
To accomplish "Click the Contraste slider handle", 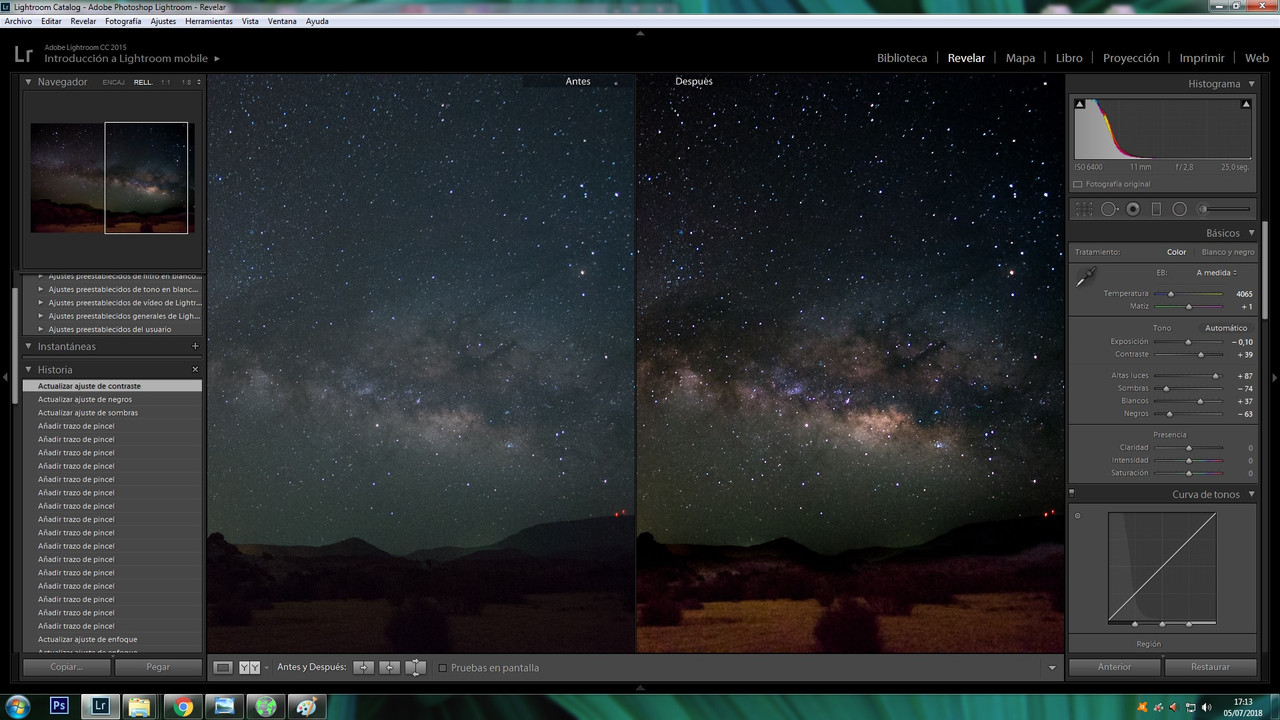I will click(x=1201, y=355).
